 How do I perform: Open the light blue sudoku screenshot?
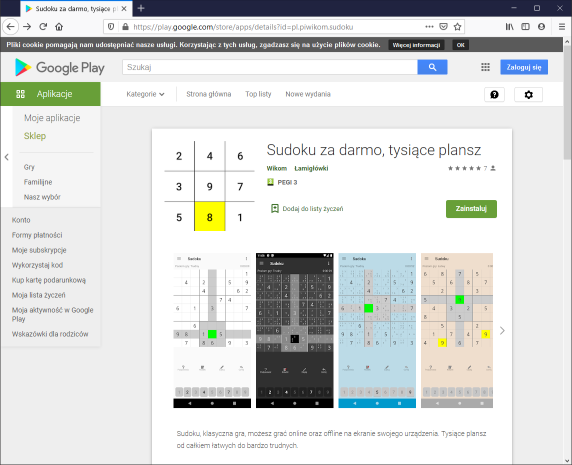pyautogui.click(x=377, y=330)
